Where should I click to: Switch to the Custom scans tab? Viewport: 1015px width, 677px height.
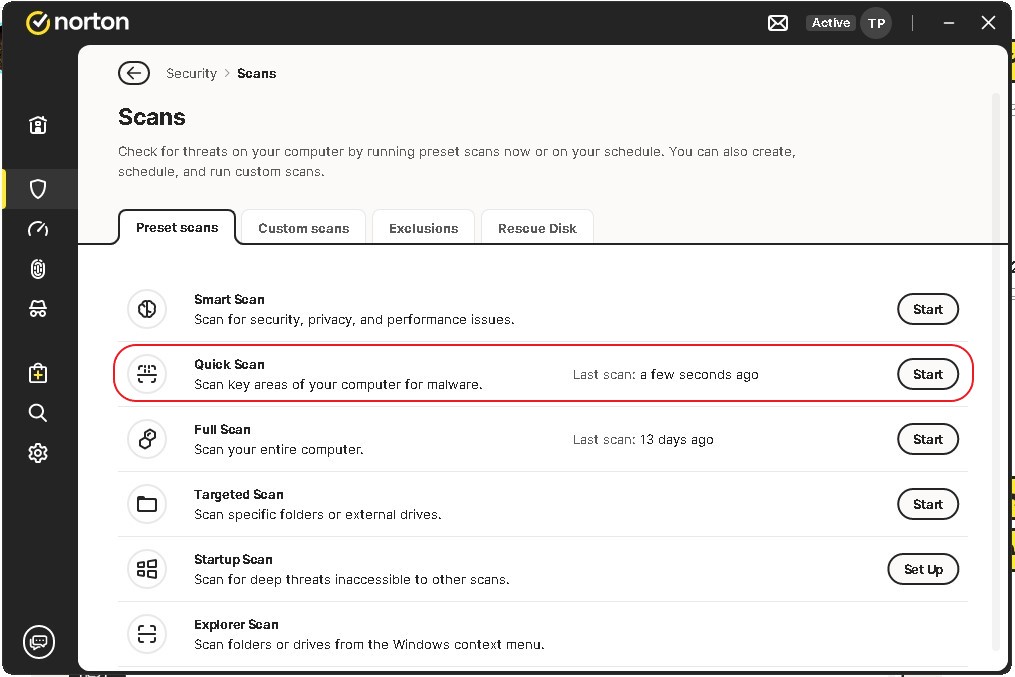point(304,228)
